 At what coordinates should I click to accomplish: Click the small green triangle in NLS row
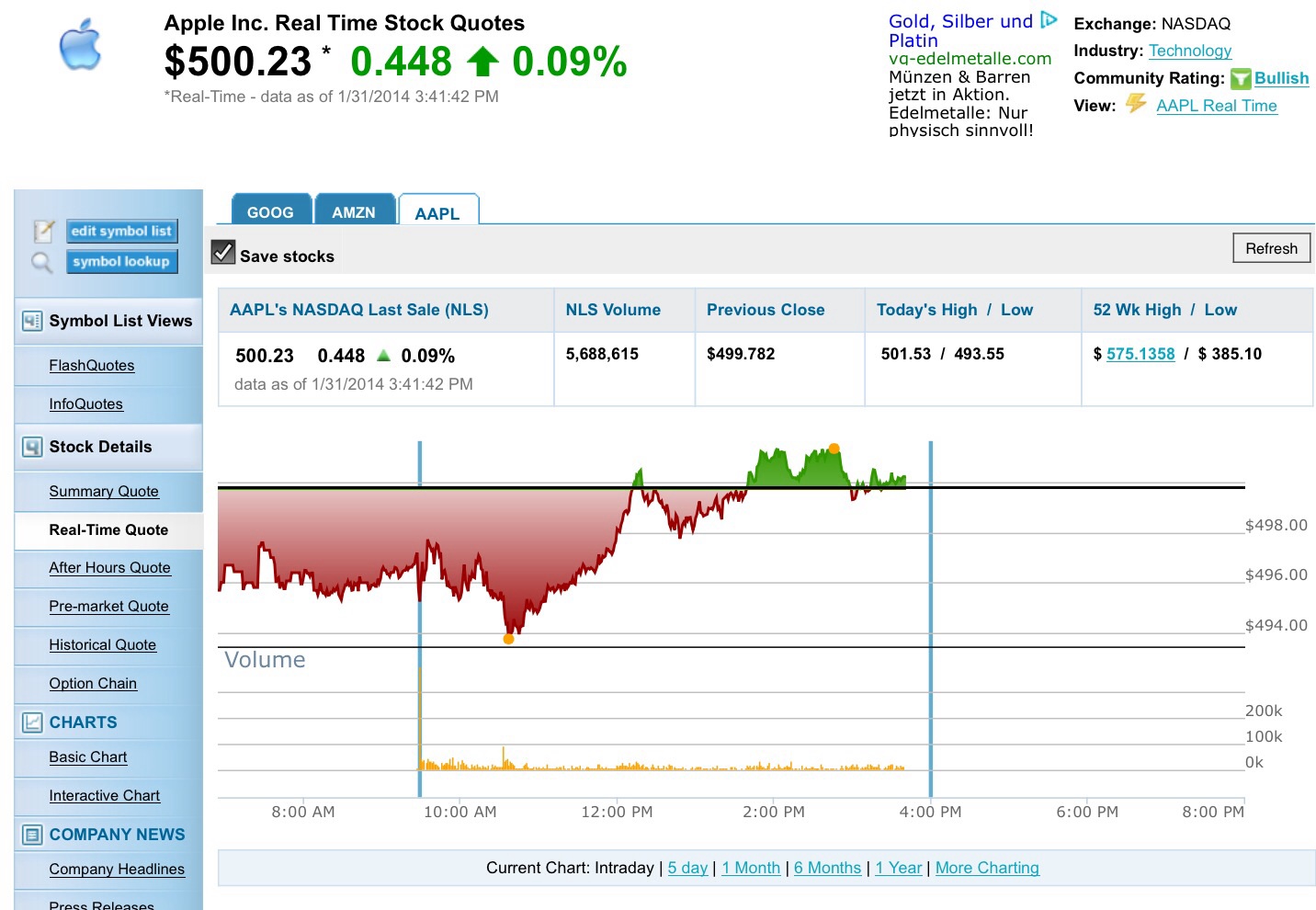[384, 355]
